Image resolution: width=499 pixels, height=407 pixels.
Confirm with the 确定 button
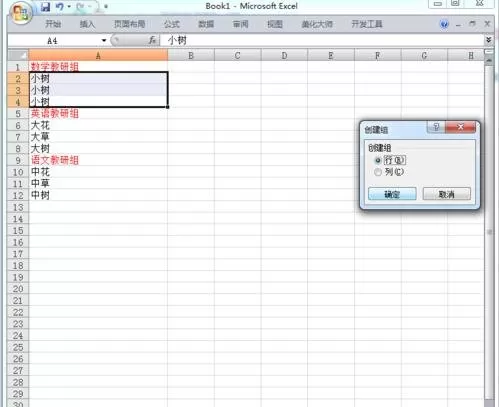[392, 194]
